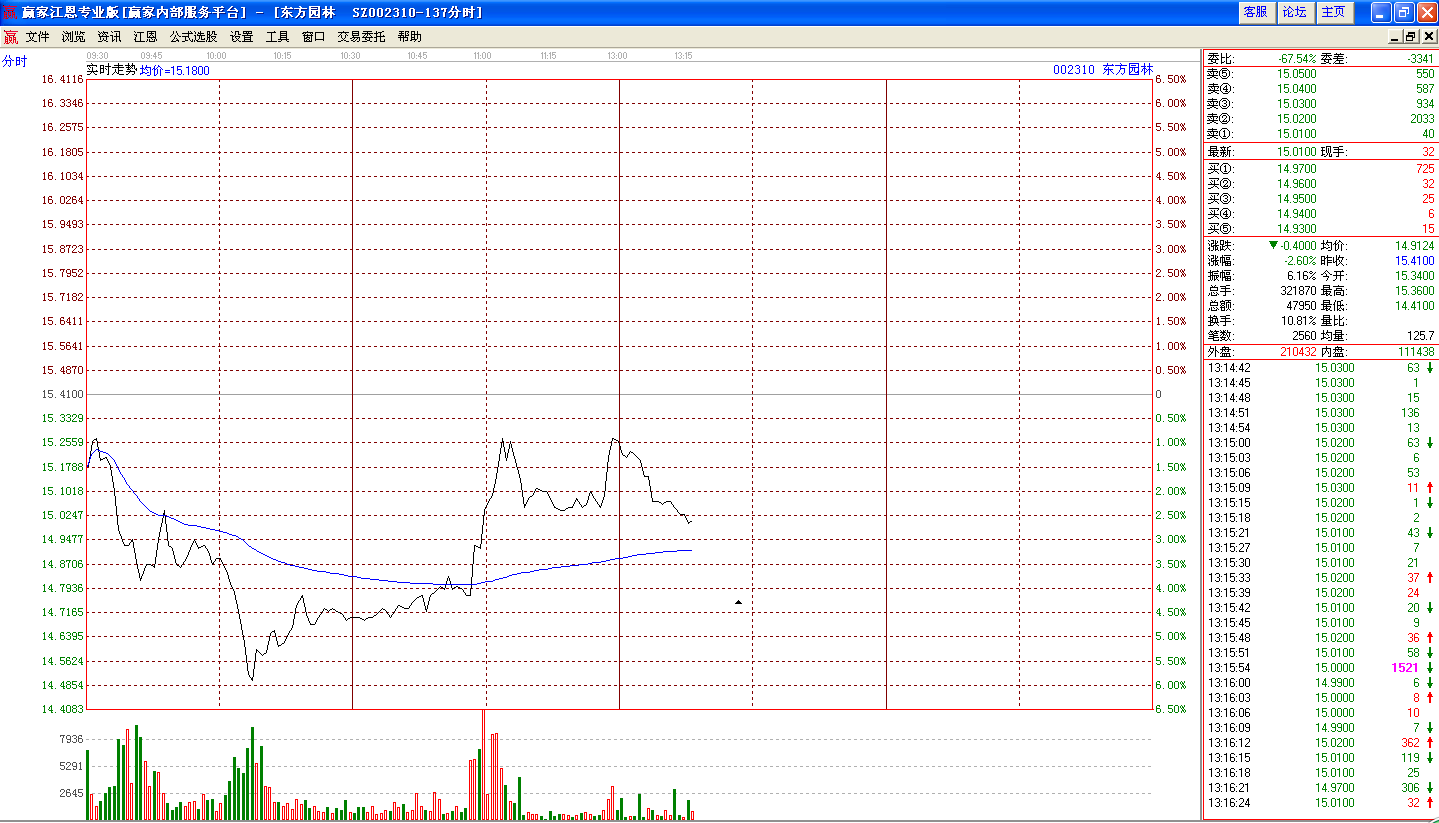Image resolution: width=1439 pixels, height=823 pixels.
Task: Click the 昨收 15.4100 value
Action: click(1414, 261)
